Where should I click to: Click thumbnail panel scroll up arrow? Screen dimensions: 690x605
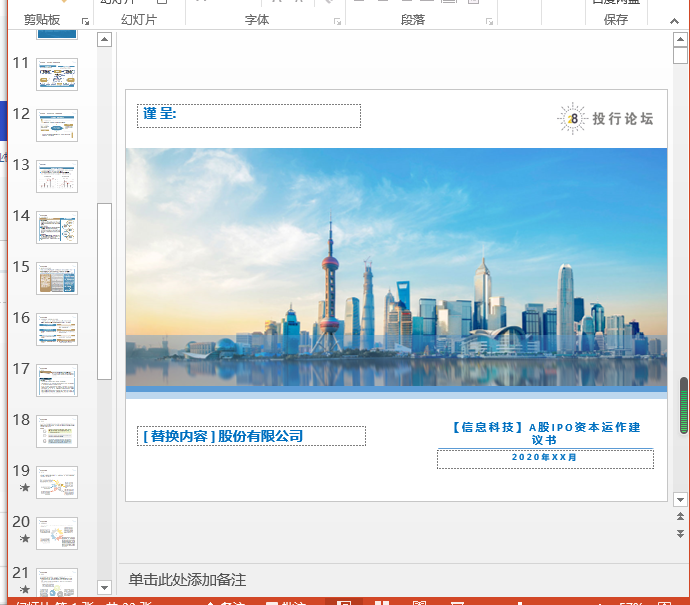click(104, 40)
